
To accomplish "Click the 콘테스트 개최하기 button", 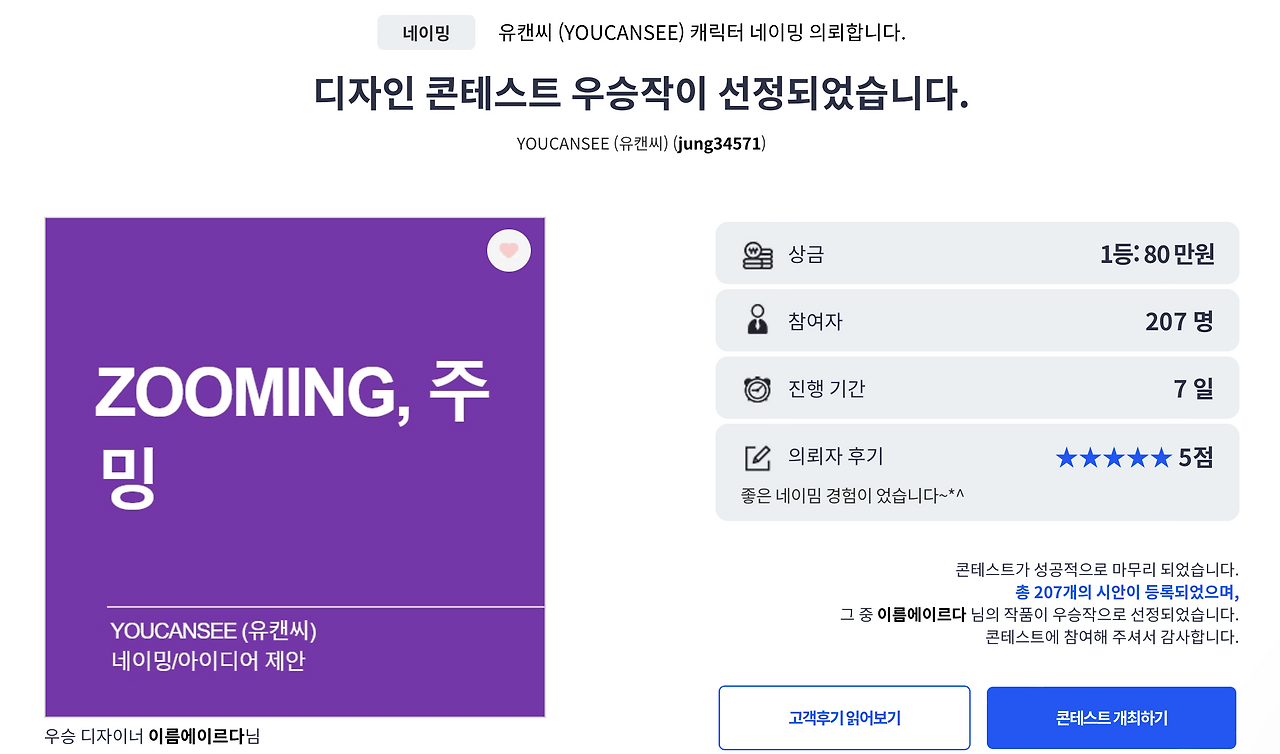I will pyautogui.click(x=1110, y=717).
